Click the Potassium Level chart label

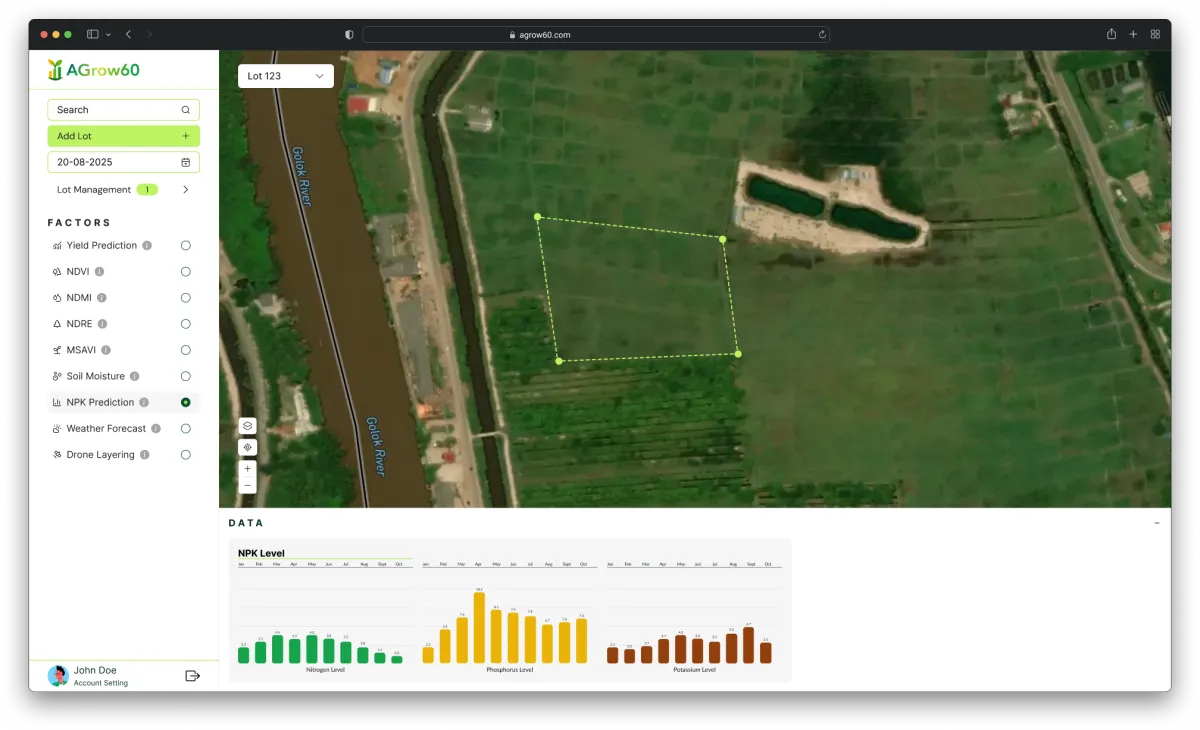pos(694,670)
